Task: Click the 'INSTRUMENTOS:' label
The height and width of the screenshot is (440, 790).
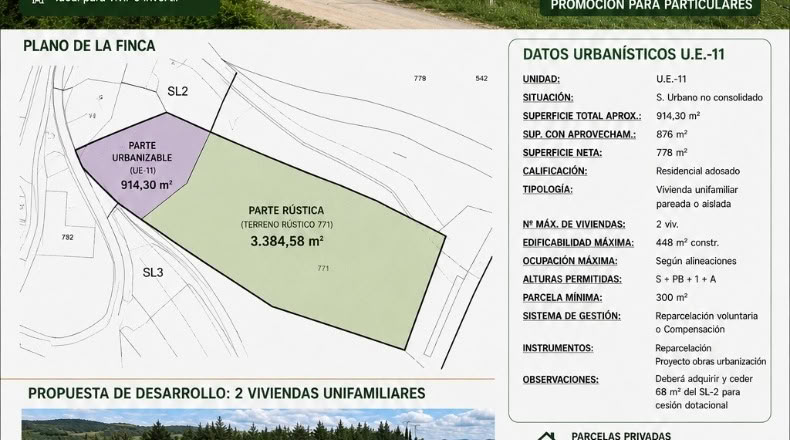Action: click(x=558, y=348)
